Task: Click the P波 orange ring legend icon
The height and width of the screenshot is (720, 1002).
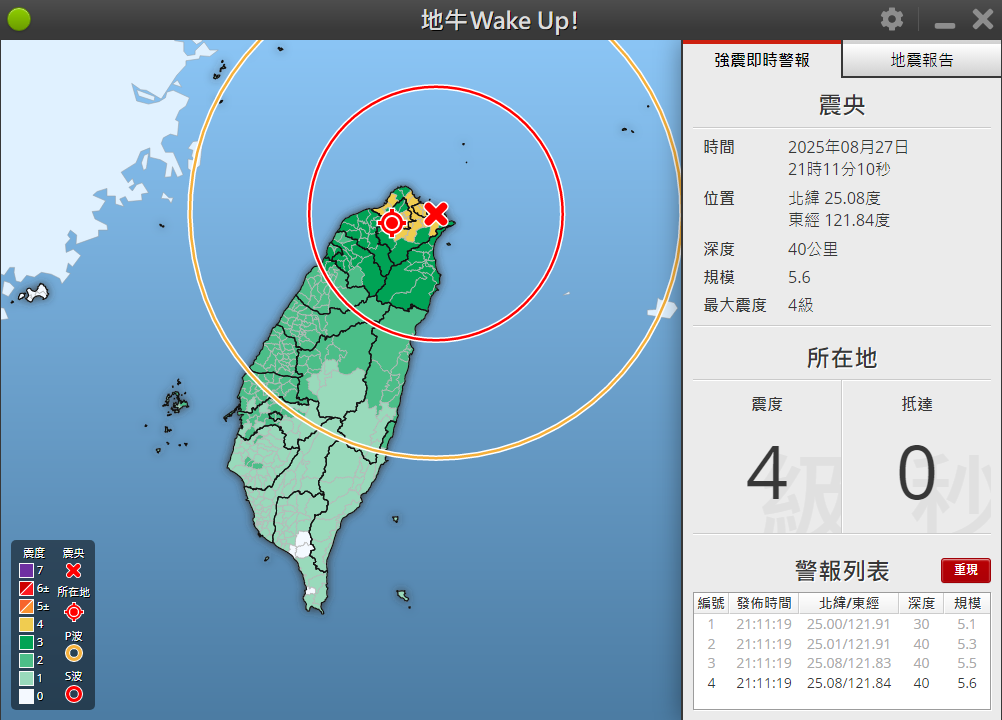Action: [x=74, y=653]
